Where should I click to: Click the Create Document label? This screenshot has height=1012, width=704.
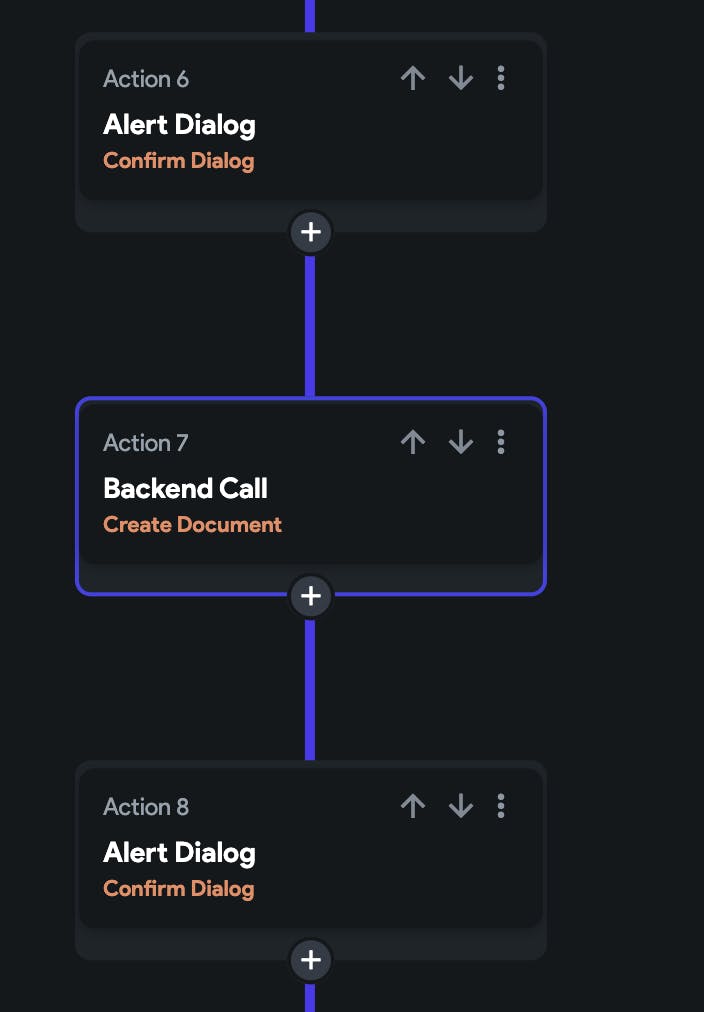coord(192,524)
